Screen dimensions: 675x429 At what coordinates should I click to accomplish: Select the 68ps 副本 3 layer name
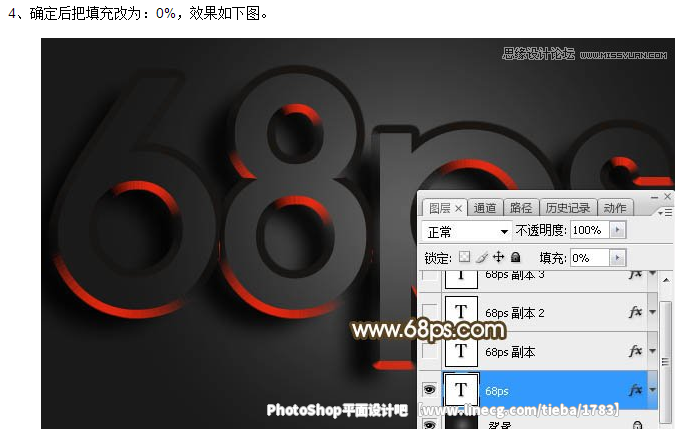pos(515,275)
